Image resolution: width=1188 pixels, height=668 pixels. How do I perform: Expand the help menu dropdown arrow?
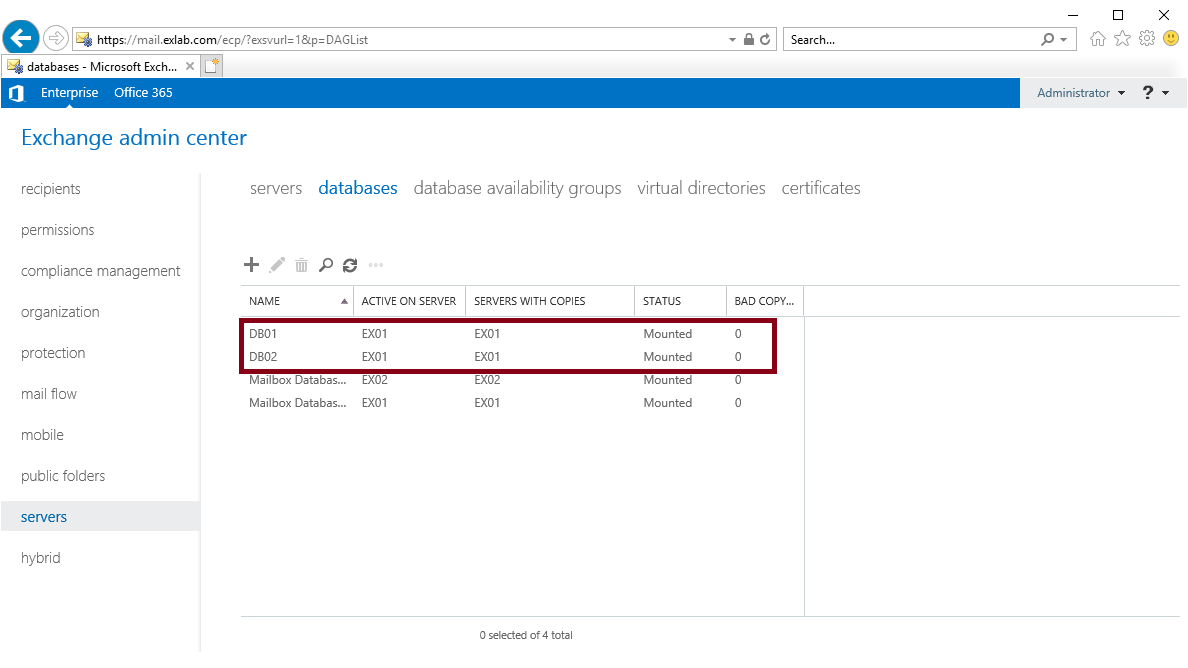(1165, 93)
